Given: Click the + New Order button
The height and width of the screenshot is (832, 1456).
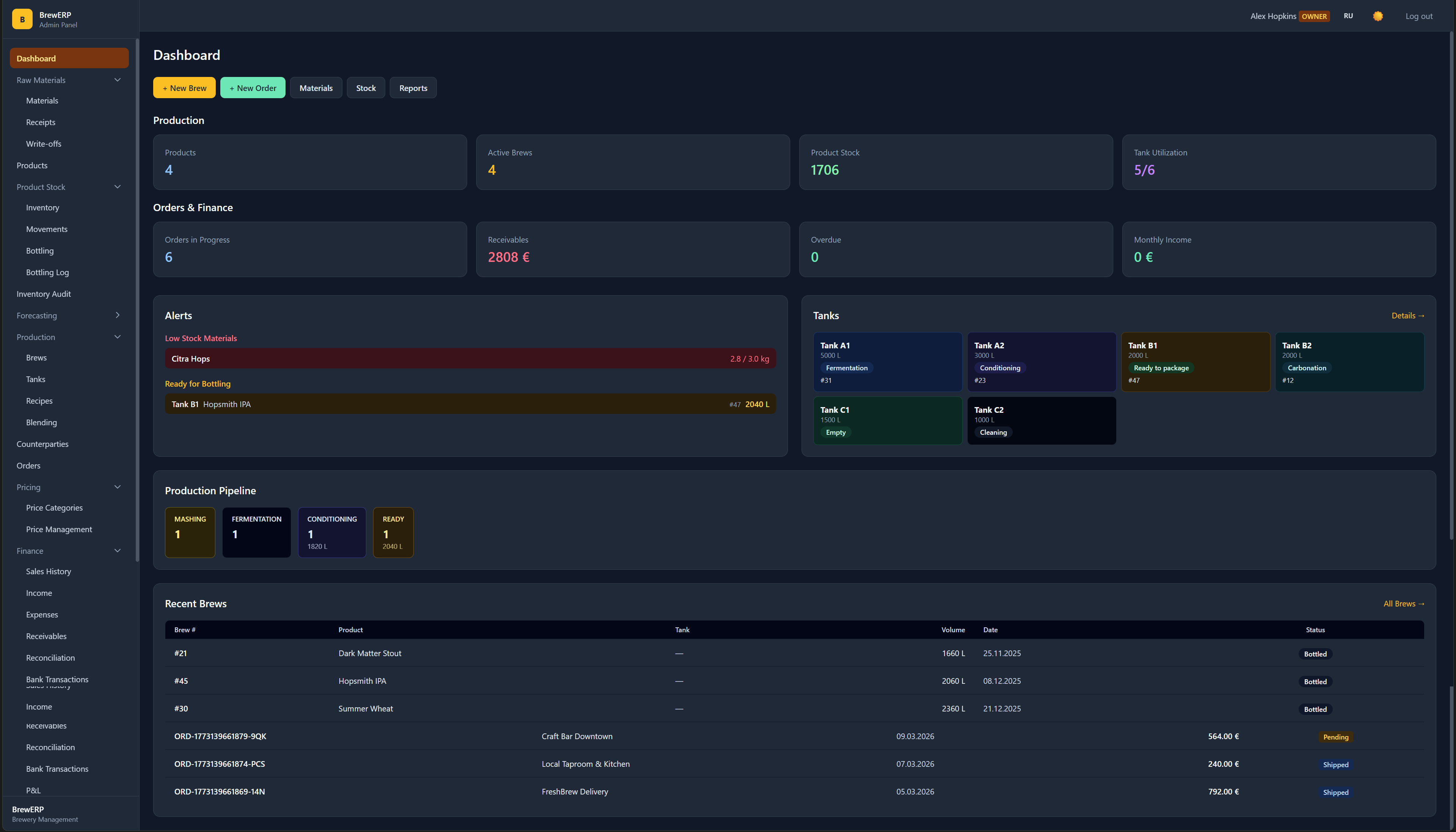Looking at the screenshot, I should click(x=253, y=88).
